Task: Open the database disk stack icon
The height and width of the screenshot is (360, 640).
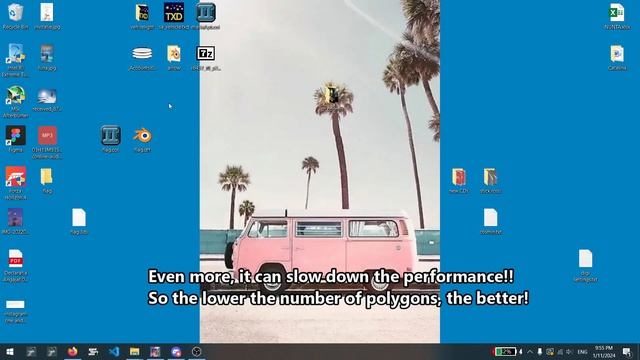Action: coord(142,53)
